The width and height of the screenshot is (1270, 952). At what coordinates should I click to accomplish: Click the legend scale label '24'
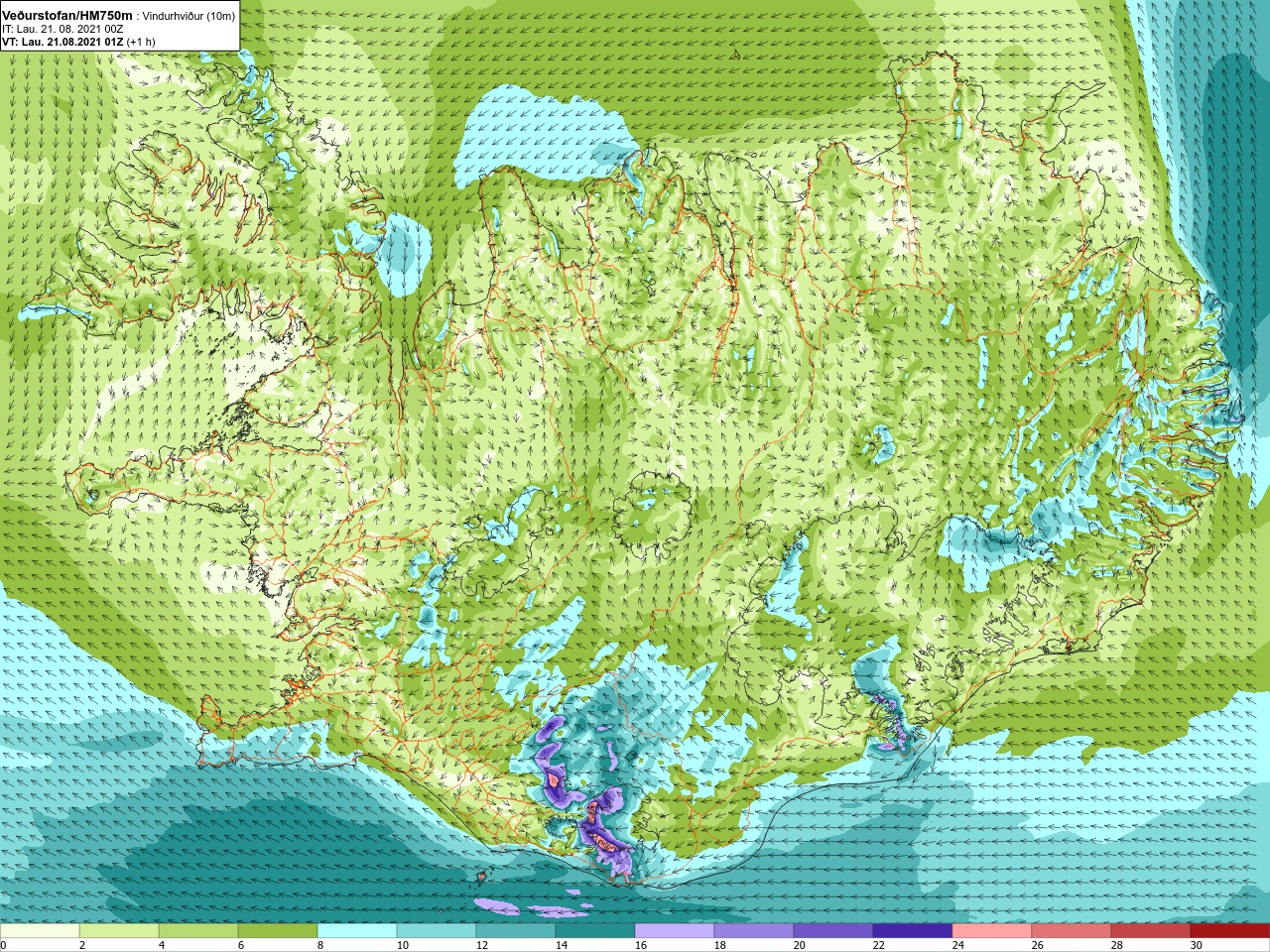(x=958, y=945)
